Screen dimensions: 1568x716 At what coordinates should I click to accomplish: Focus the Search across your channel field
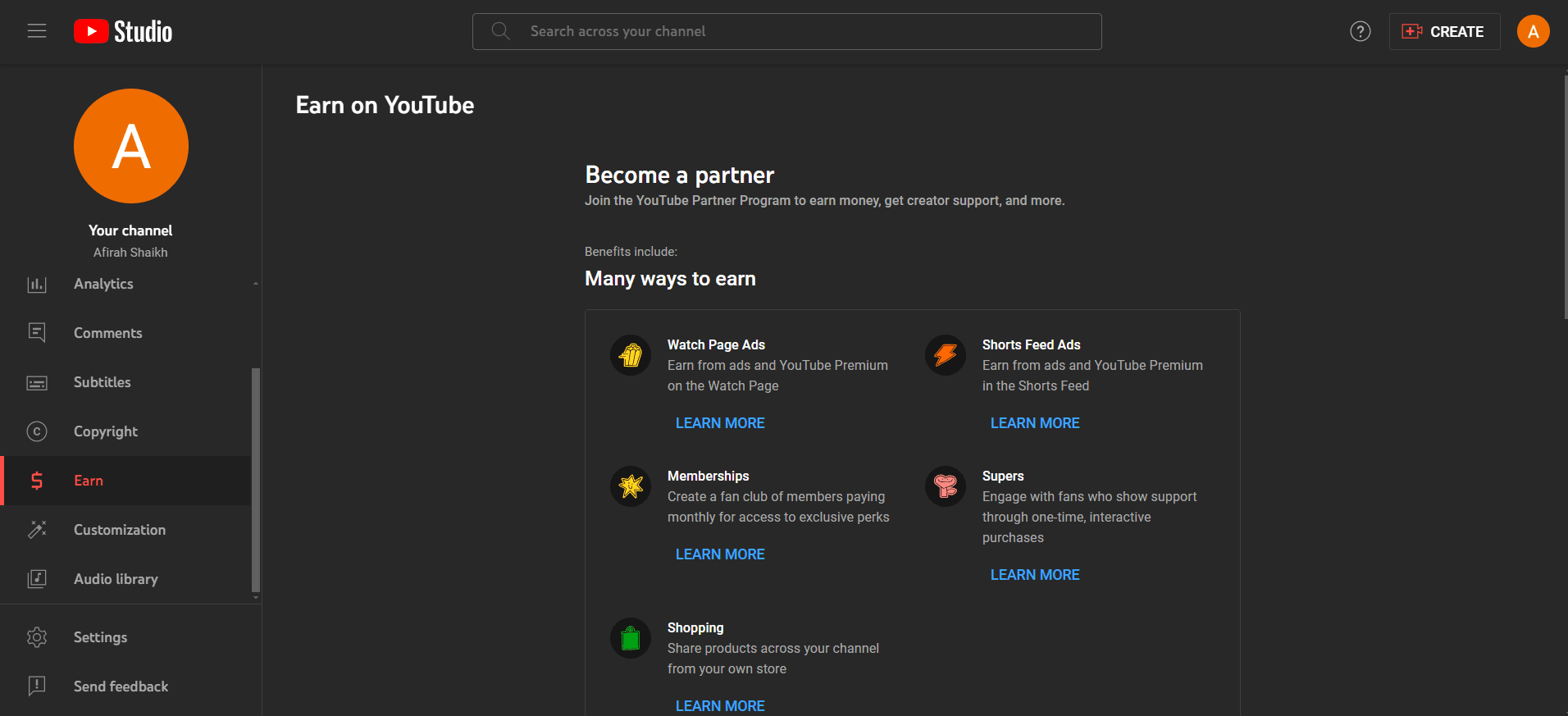coord(786,31)
